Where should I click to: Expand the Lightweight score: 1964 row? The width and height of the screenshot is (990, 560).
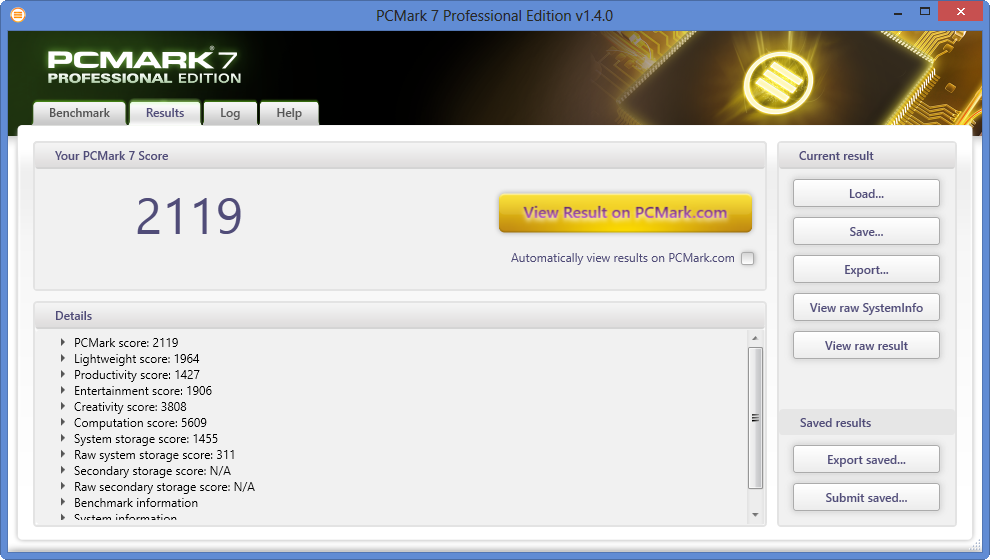coord(63,358)
